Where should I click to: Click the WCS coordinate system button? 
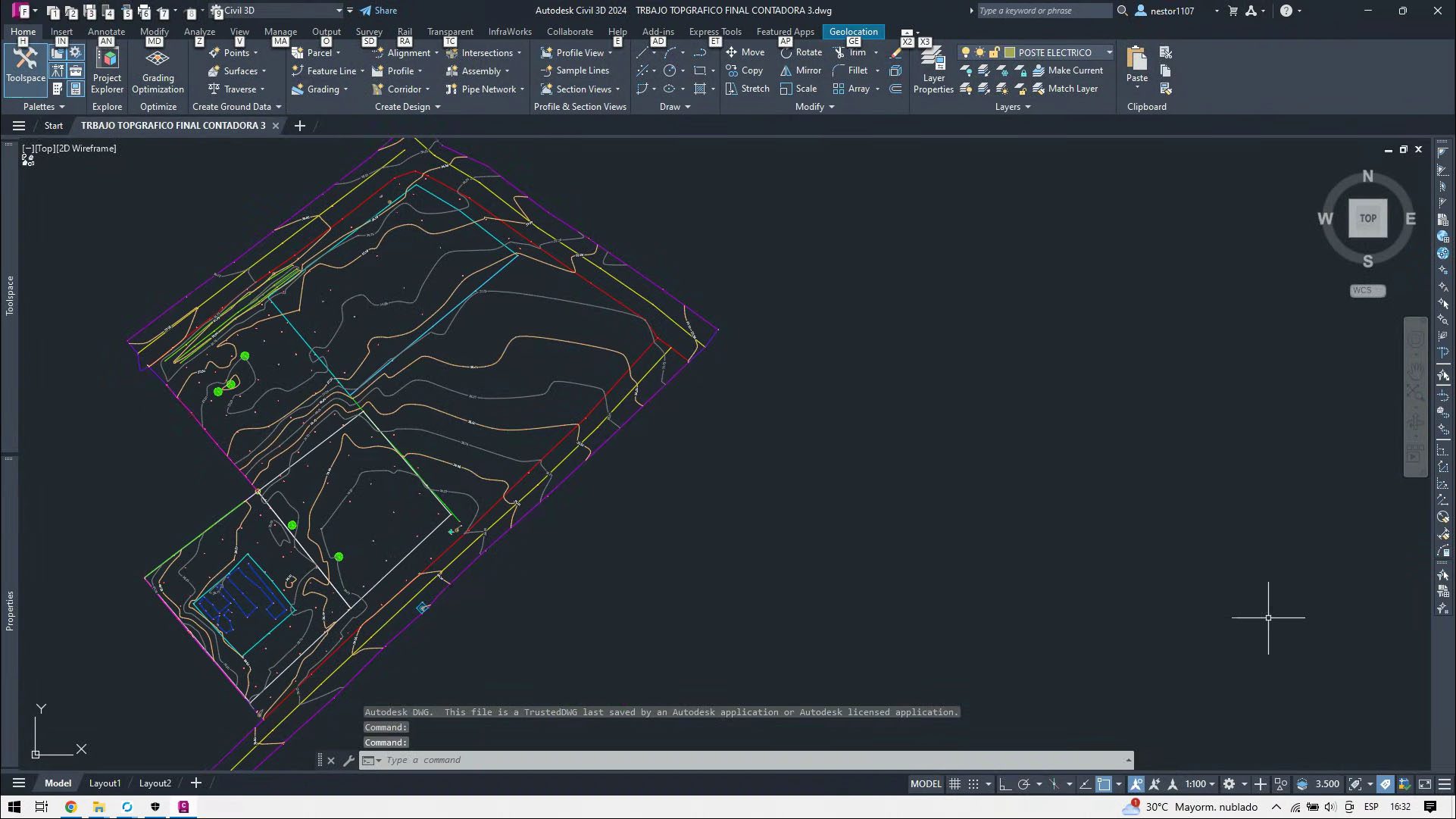tap(1367, 291)
